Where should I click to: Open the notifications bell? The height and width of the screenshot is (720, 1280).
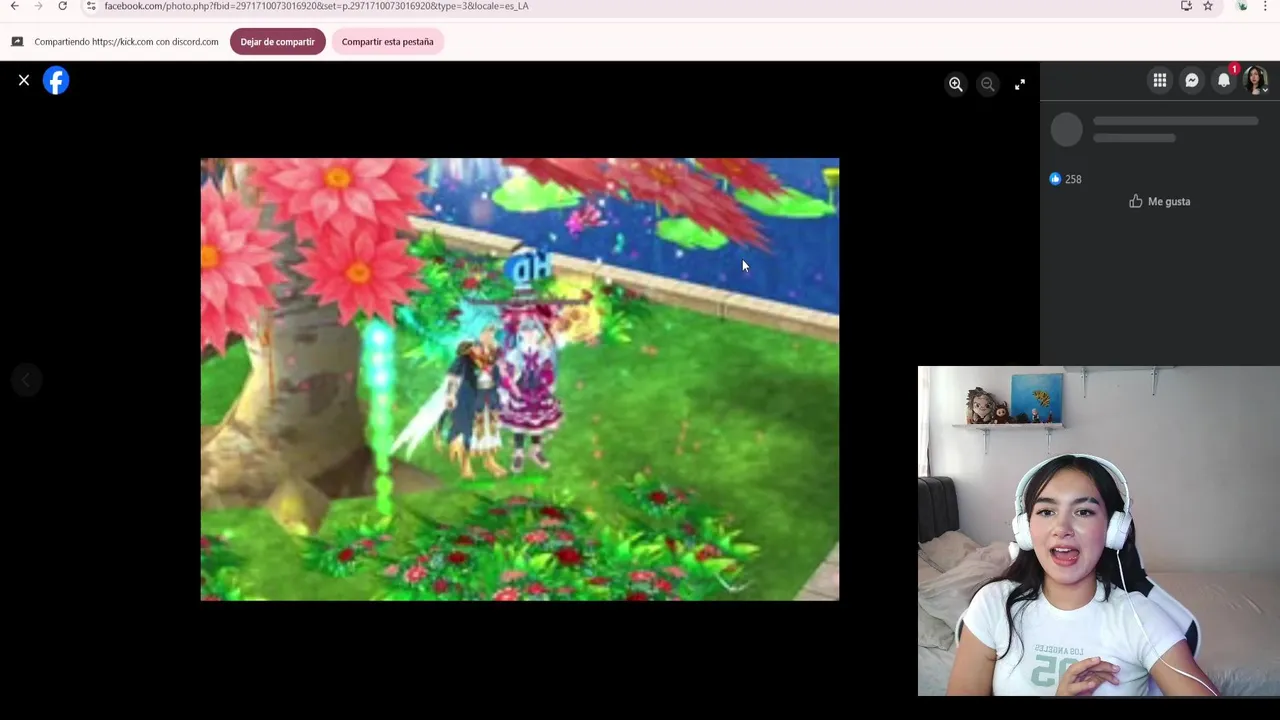(x=1224, y=81)
